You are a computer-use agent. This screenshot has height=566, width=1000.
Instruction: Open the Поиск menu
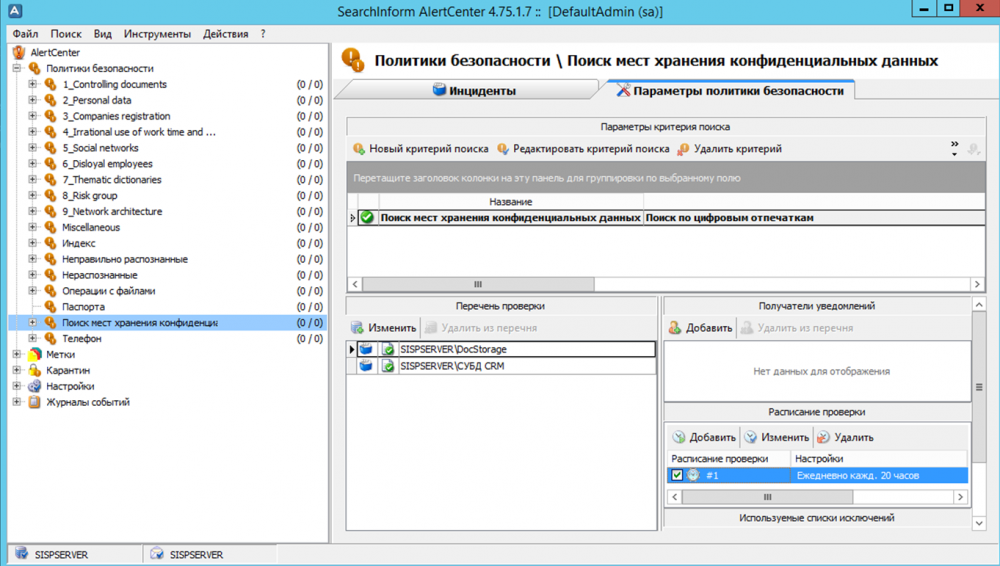click(66, 34)
